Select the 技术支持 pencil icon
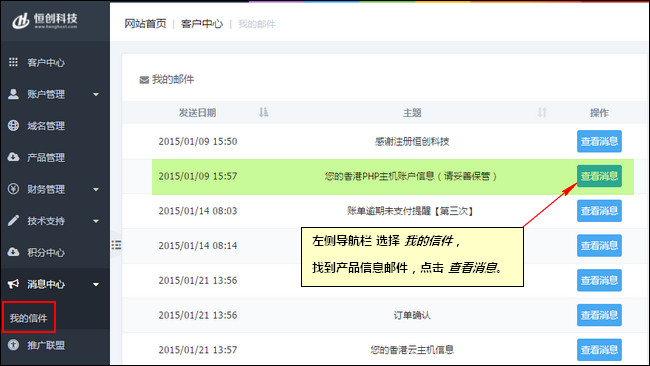Image resolution: width=650 pixels, height=366 pixels. (13, 221)
